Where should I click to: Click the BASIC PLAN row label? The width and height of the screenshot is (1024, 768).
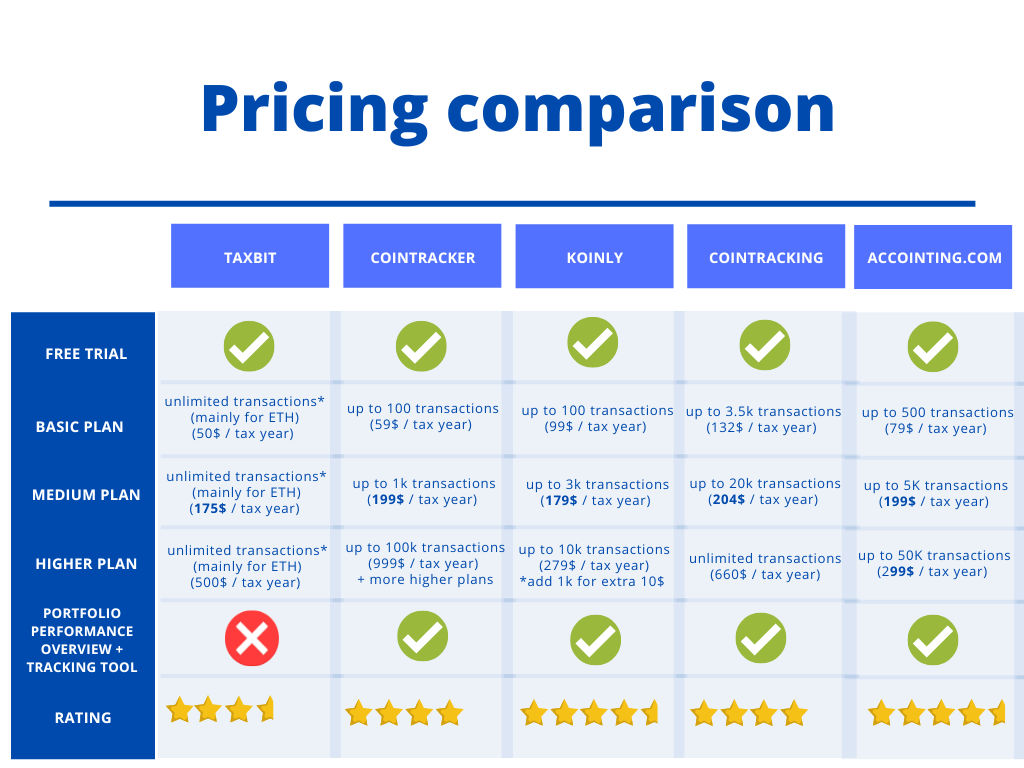click(x=80, y=427)
